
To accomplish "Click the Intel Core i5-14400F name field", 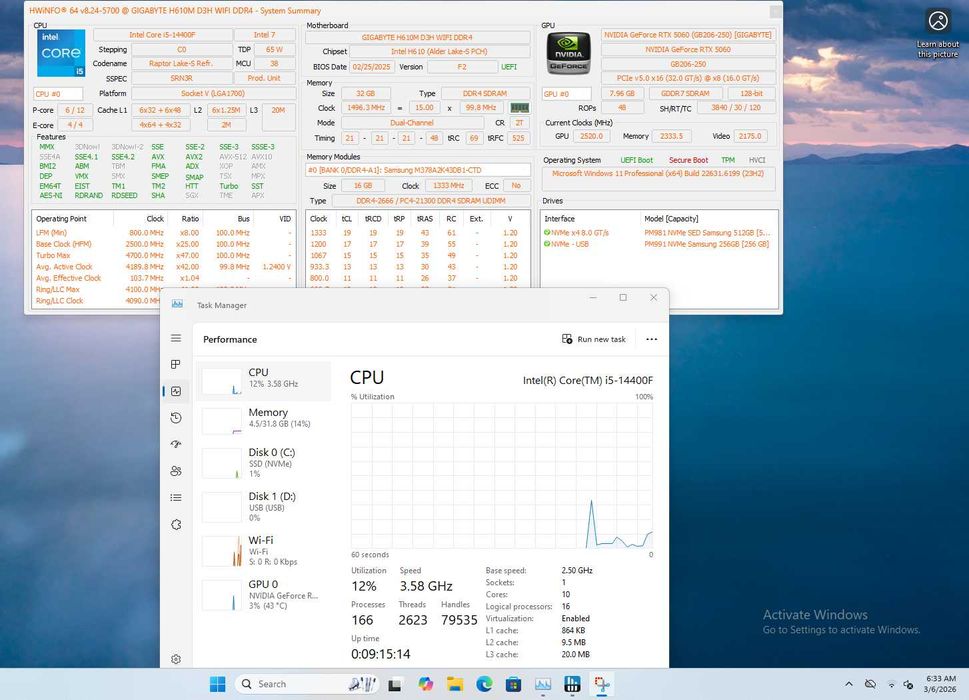I will [x=163, y=35].
